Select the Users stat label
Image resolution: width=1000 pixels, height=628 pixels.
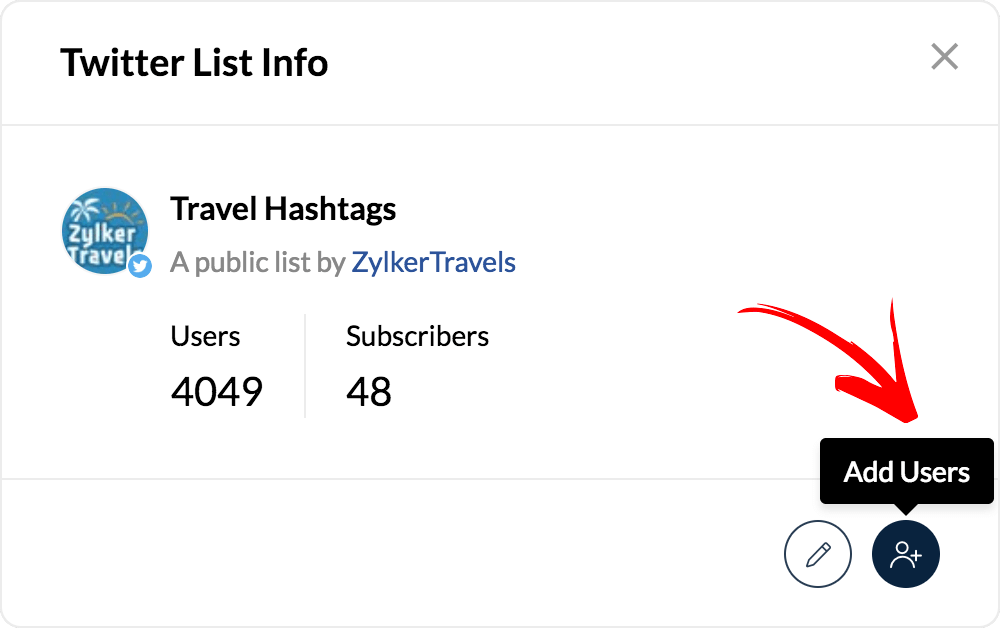(205, 336)
